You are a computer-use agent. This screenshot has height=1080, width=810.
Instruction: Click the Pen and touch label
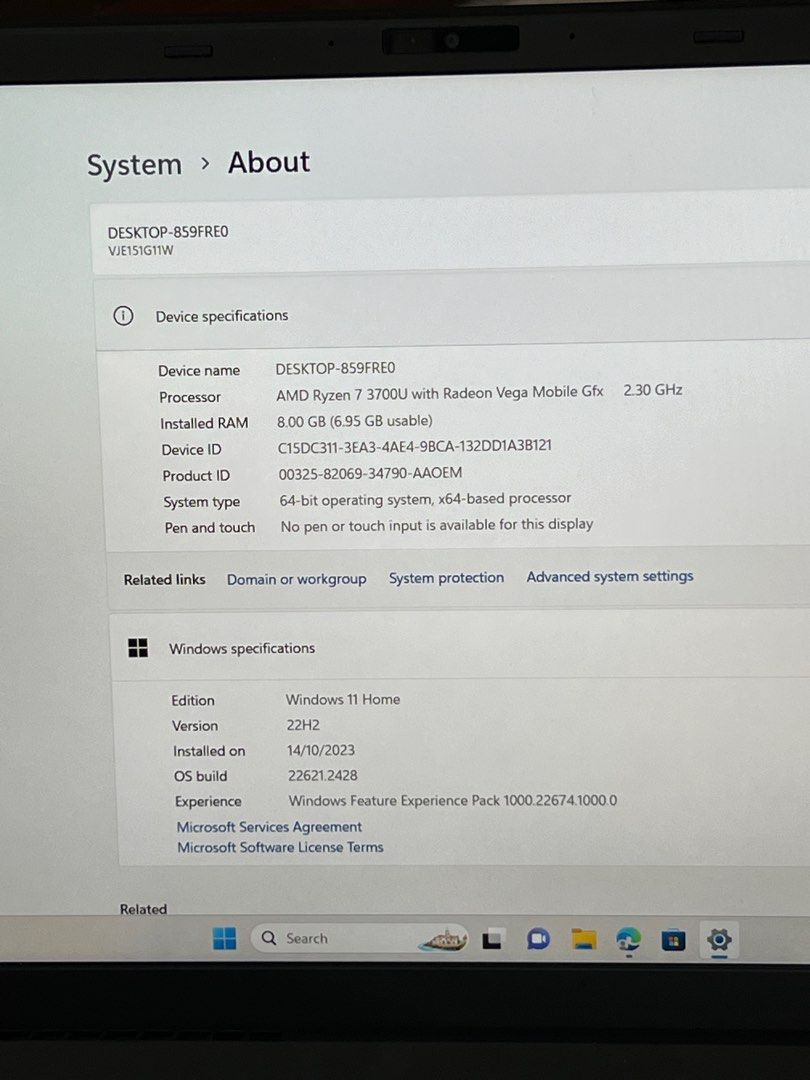[209, 528]
